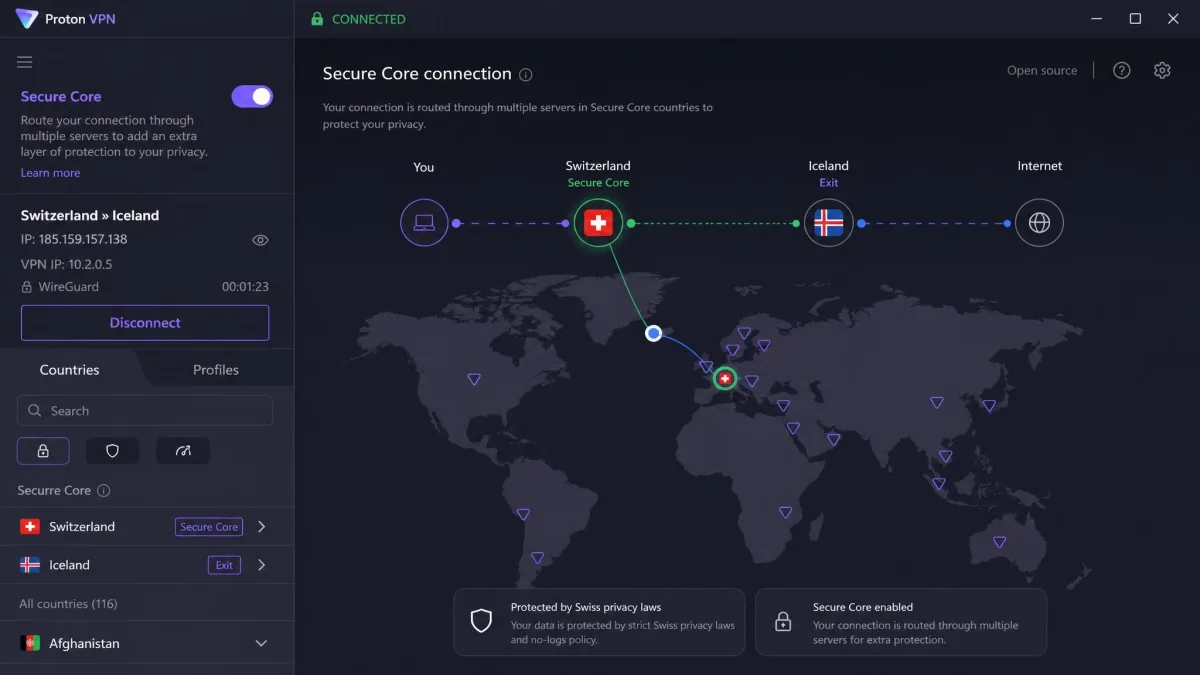Click the Switzerland » Iceland connection title

[x=90, y=215]
